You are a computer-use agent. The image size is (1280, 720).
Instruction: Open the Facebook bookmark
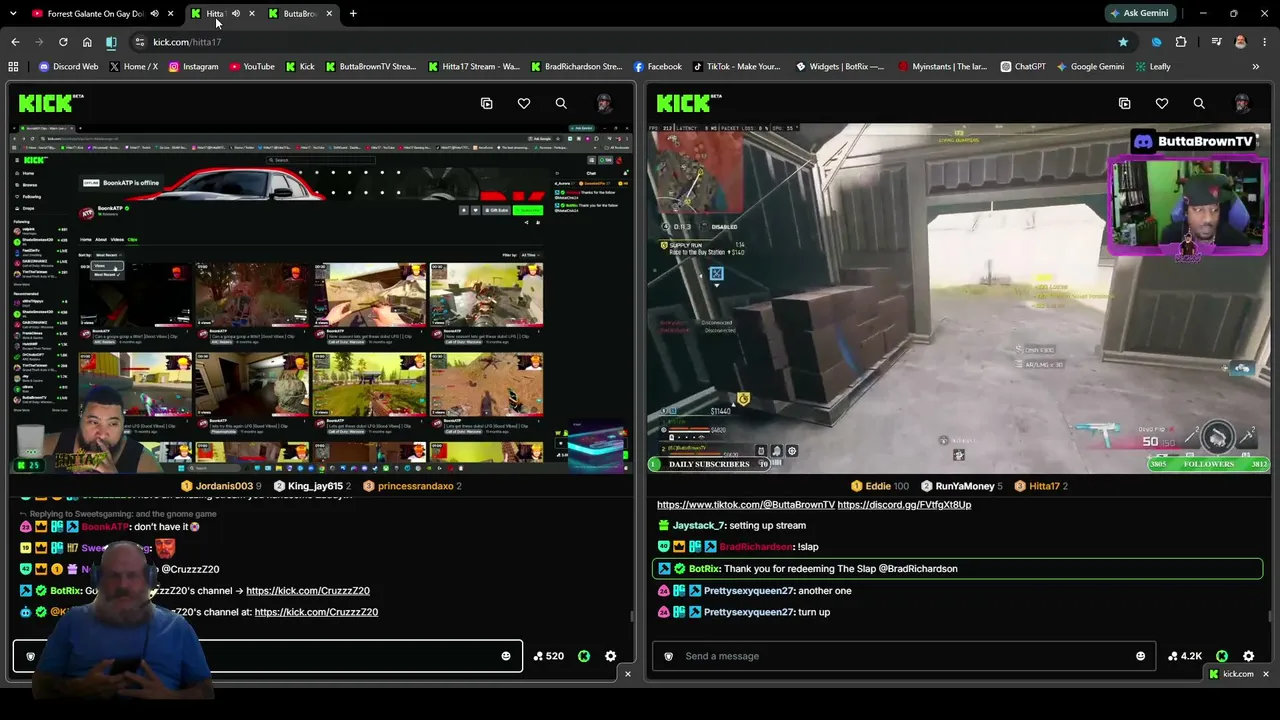pos(658,67)
